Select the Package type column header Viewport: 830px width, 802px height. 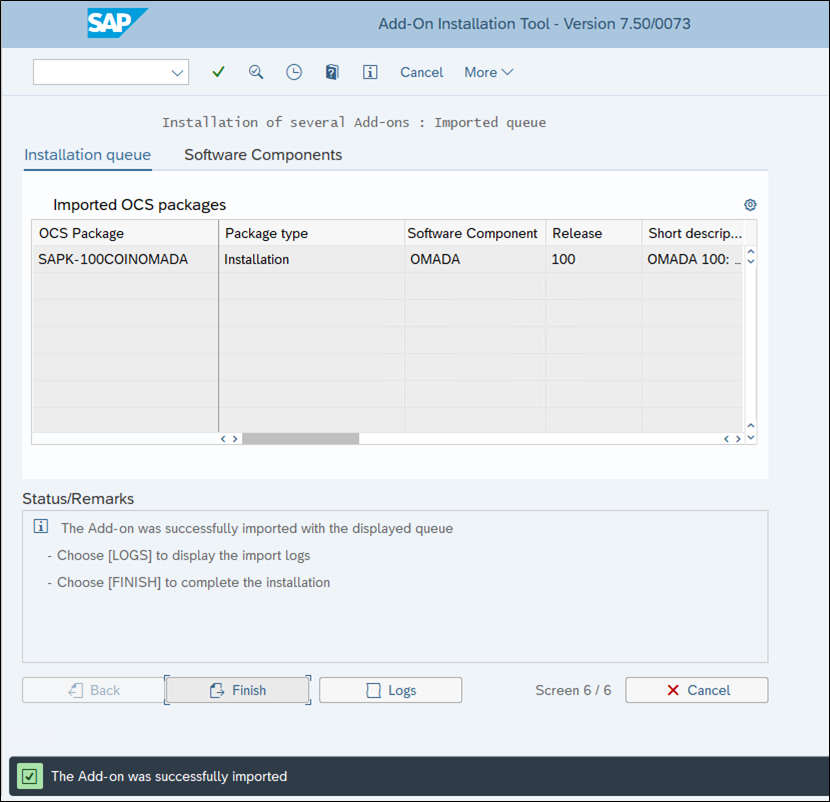point(312,233)
